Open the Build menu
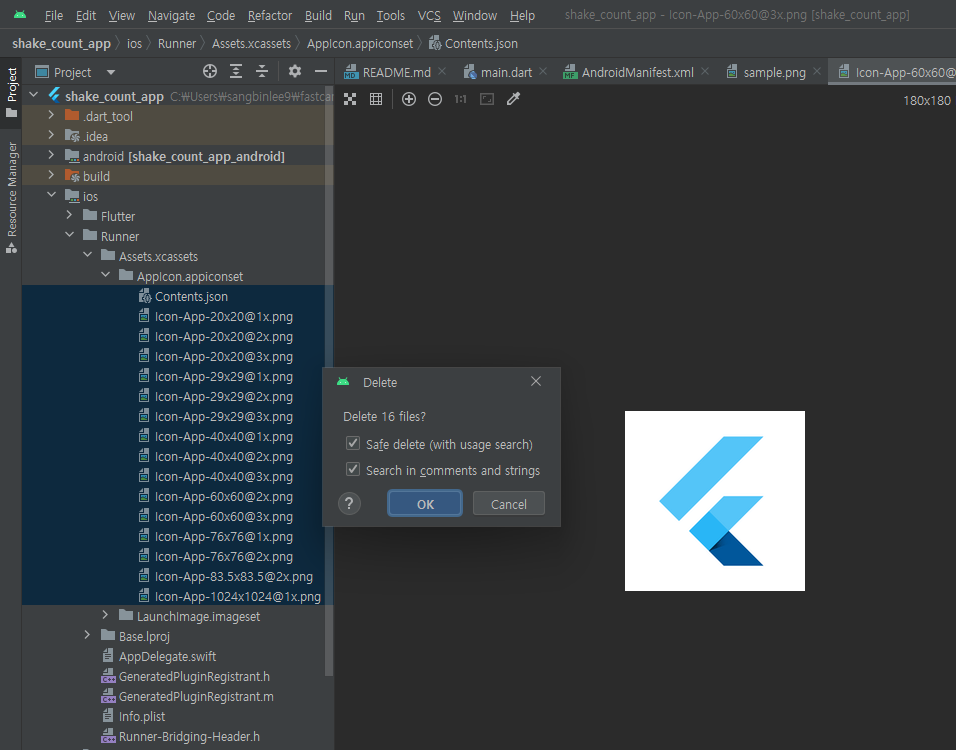The width and height of the screenshot is (956, 750). coord(318,15)
